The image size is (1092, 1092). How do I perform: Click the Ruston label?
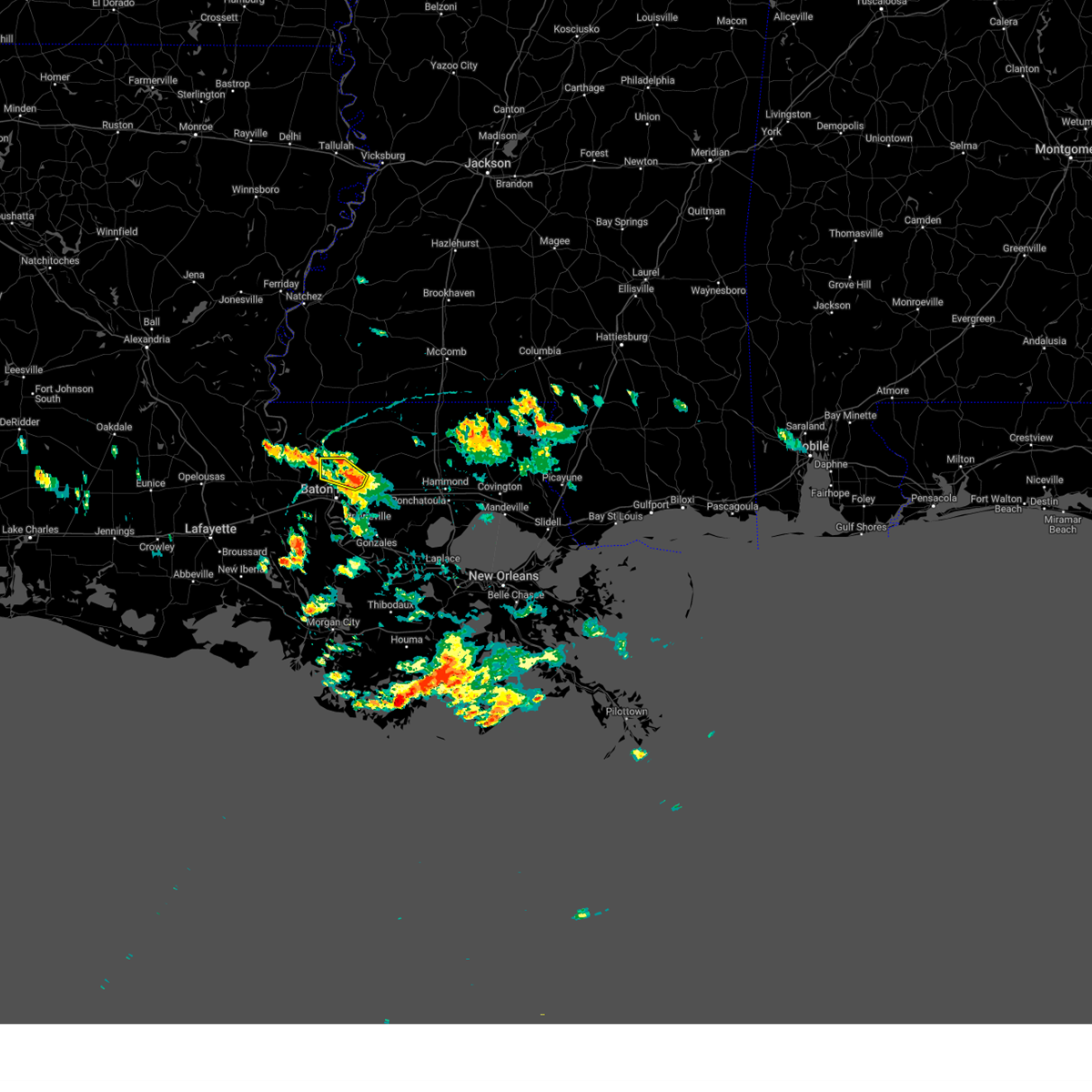pos(117,126)
